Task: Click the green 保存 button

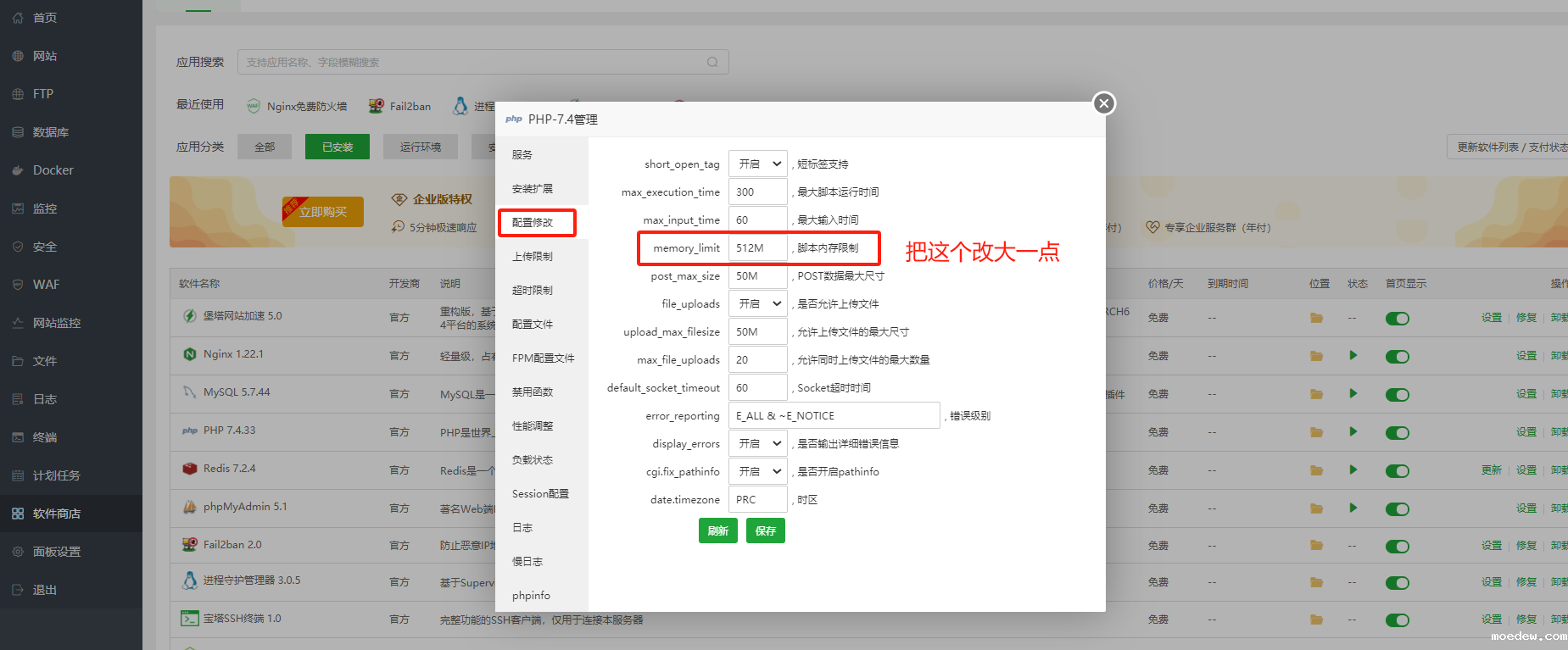Action: (x=765, y=531)
